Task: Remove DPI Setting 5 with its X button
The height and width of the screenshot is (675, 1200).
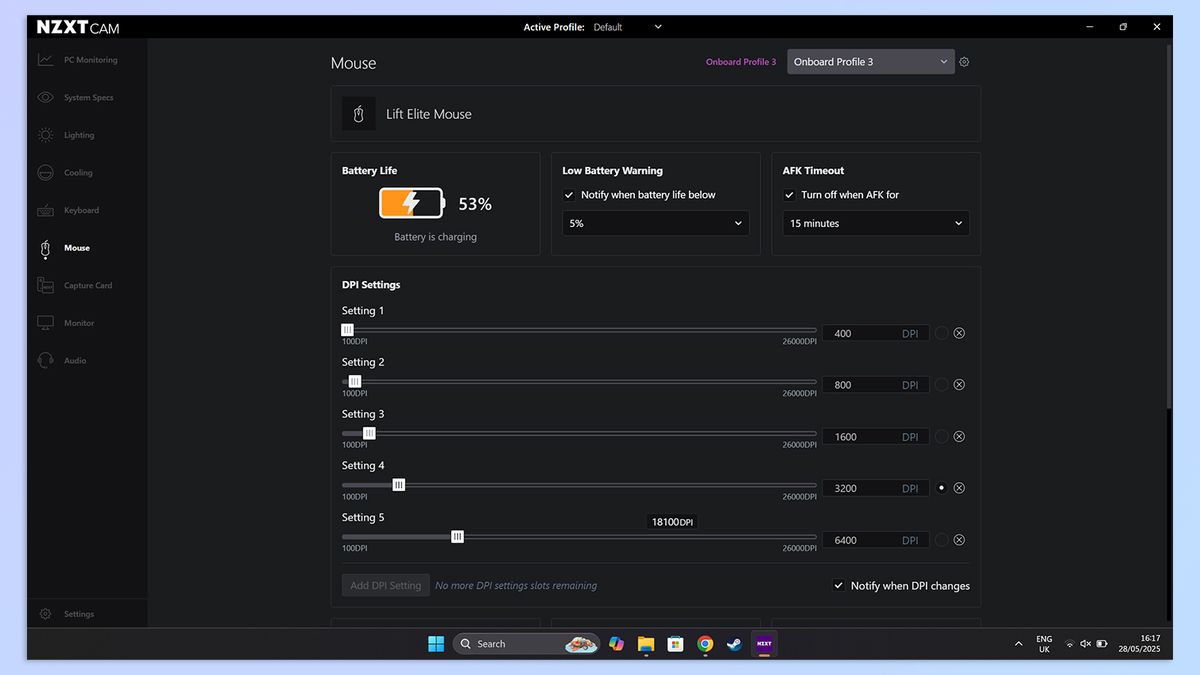Action: click(x=959, y=539)
